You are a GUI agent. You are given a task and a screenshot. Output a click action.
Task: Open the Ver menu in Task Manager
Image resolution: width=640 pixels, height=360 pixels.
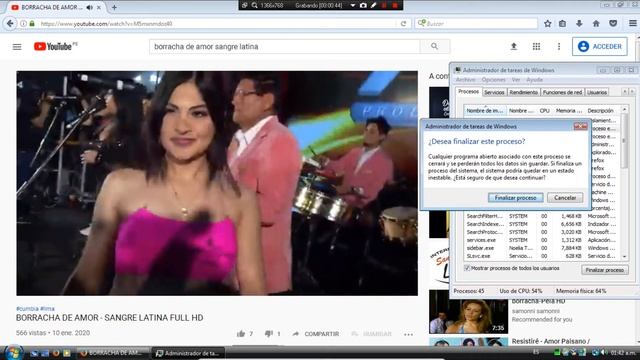pos(516,80)
